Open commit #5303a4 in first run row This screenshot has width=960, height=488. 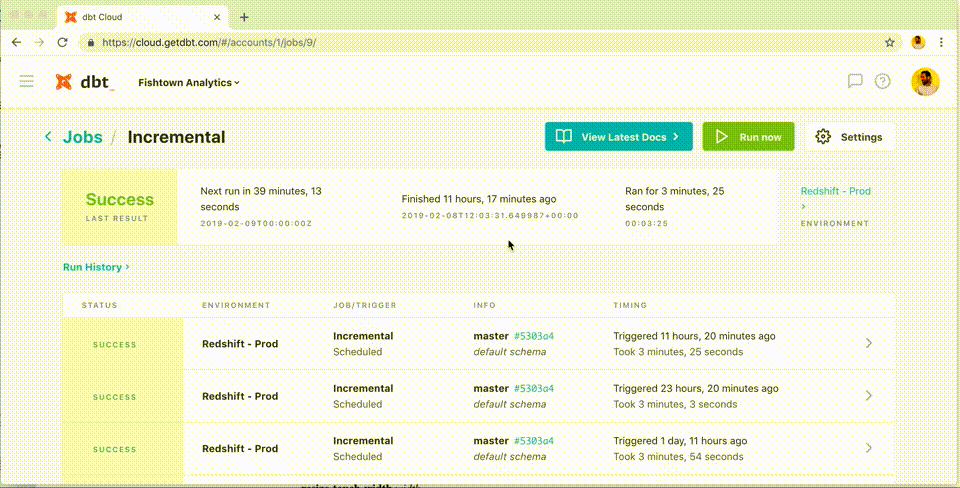pos(534,336)
